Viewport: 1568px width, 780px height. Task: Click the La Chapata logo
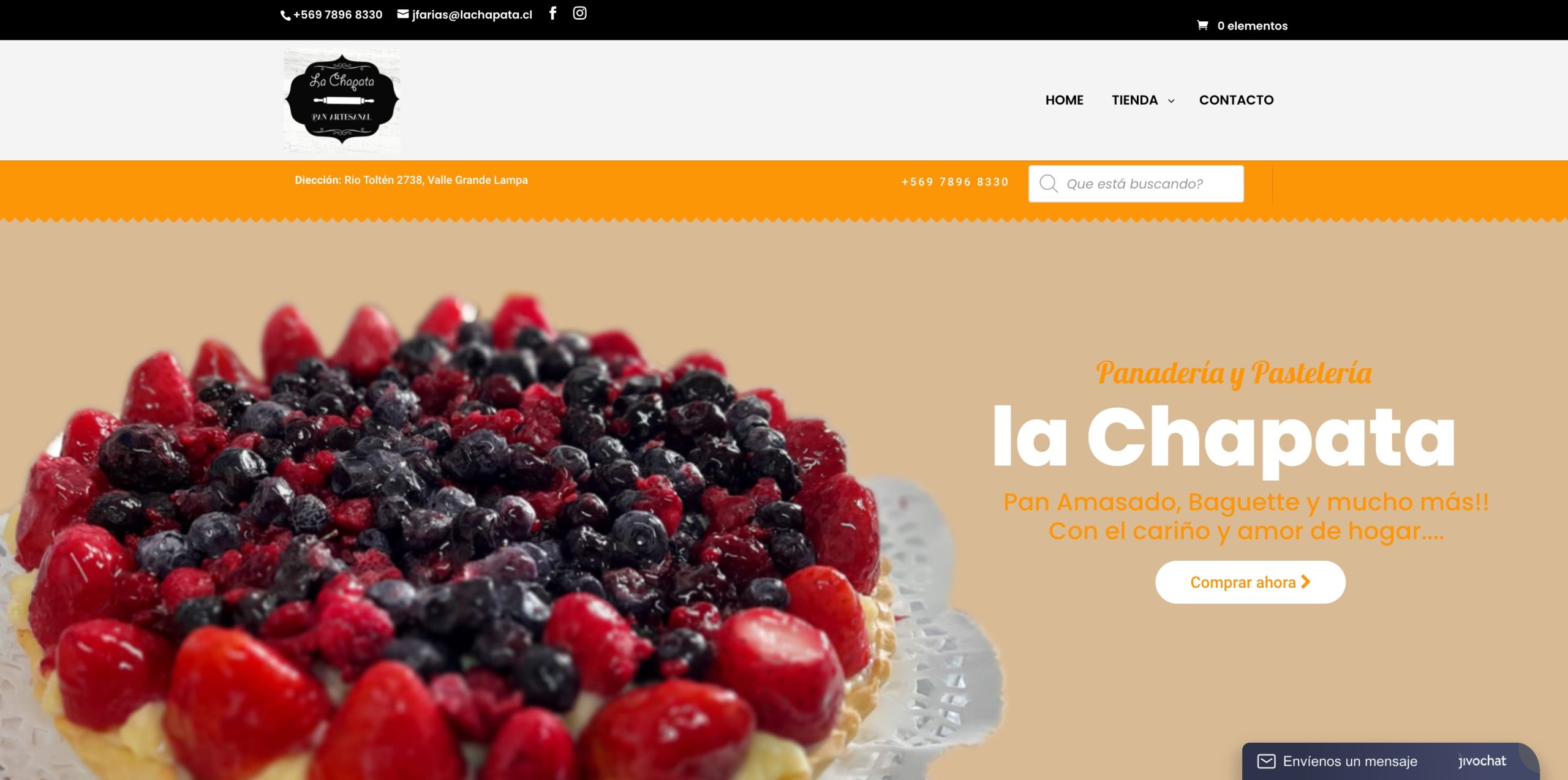342,100
